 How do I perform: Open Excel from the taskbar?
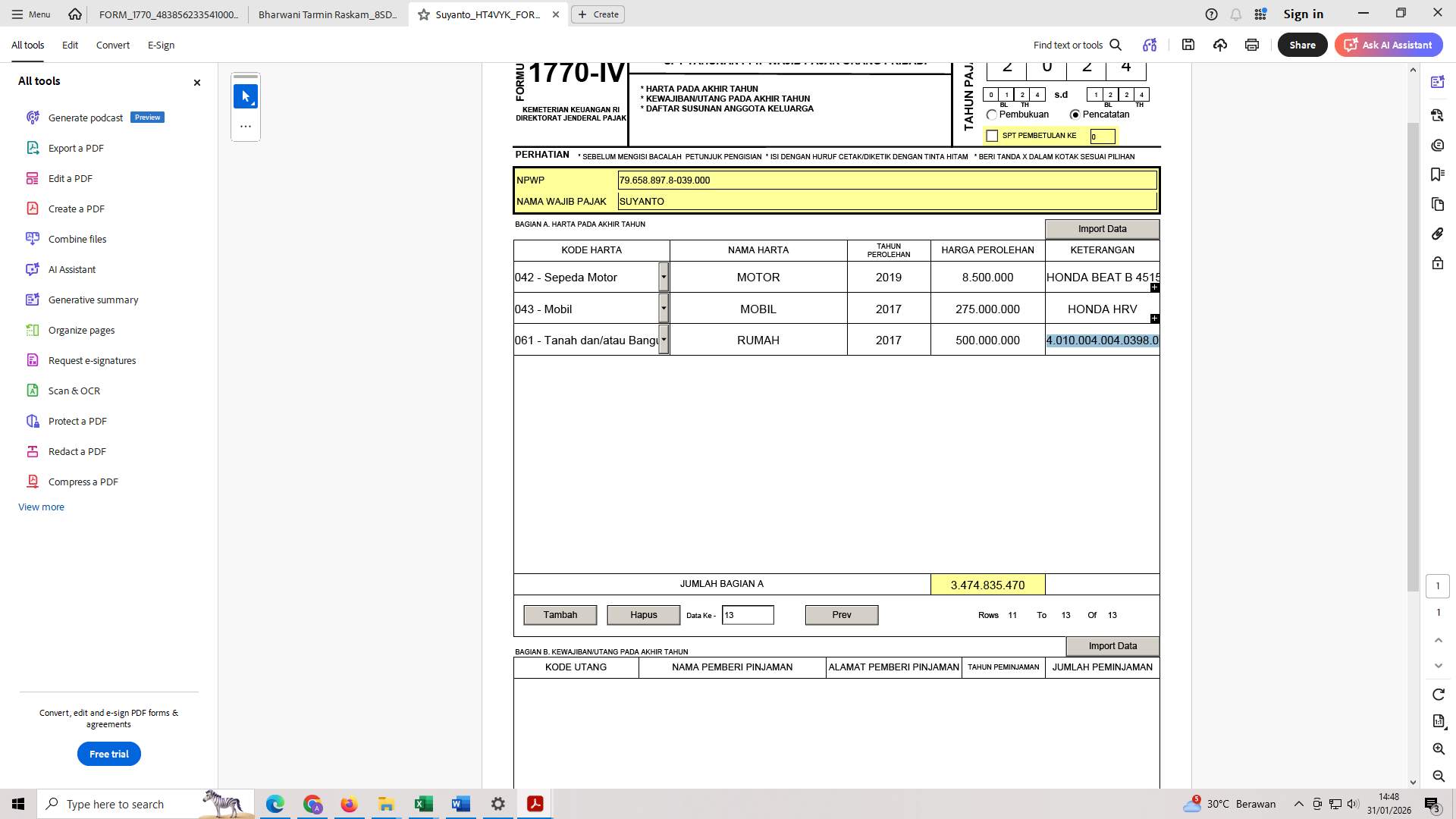coord(423,803)
